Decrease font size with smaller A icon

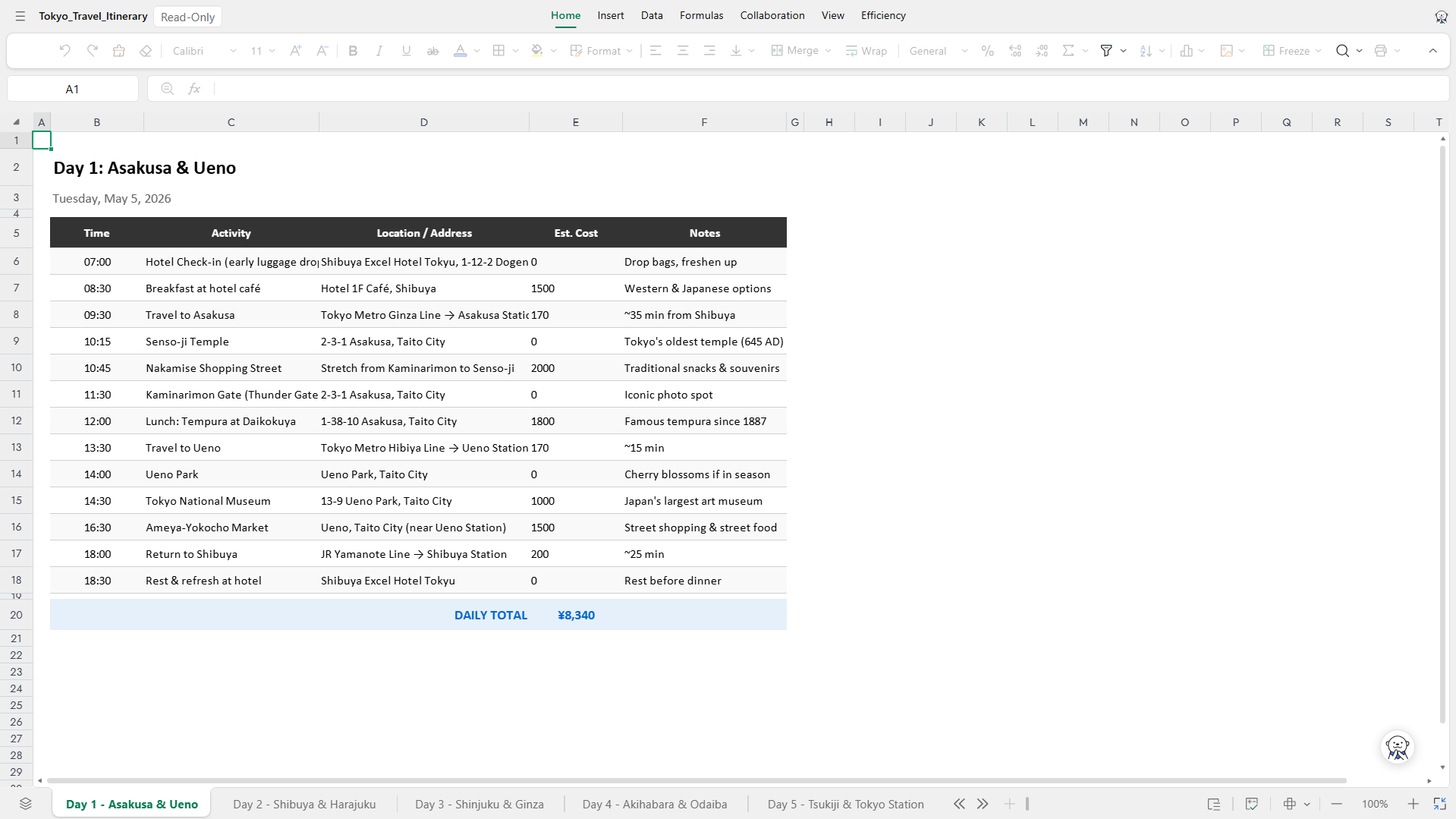coord(322,51)
